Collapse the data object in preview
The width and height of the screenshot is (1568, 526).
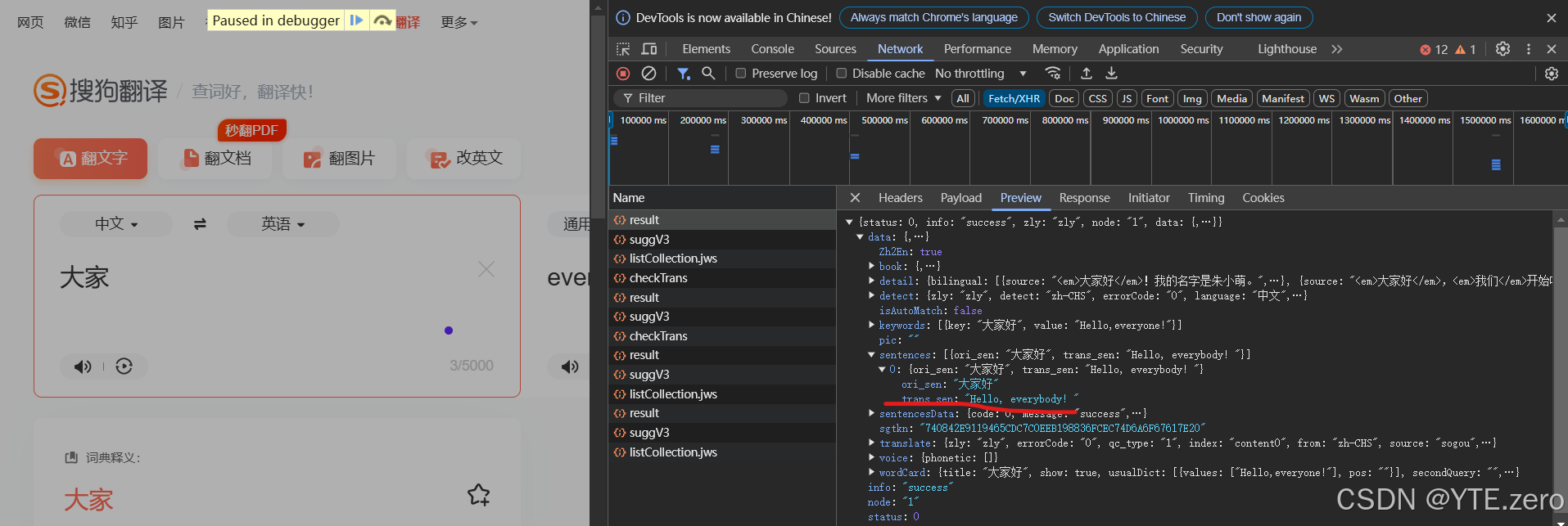[860, 237]
